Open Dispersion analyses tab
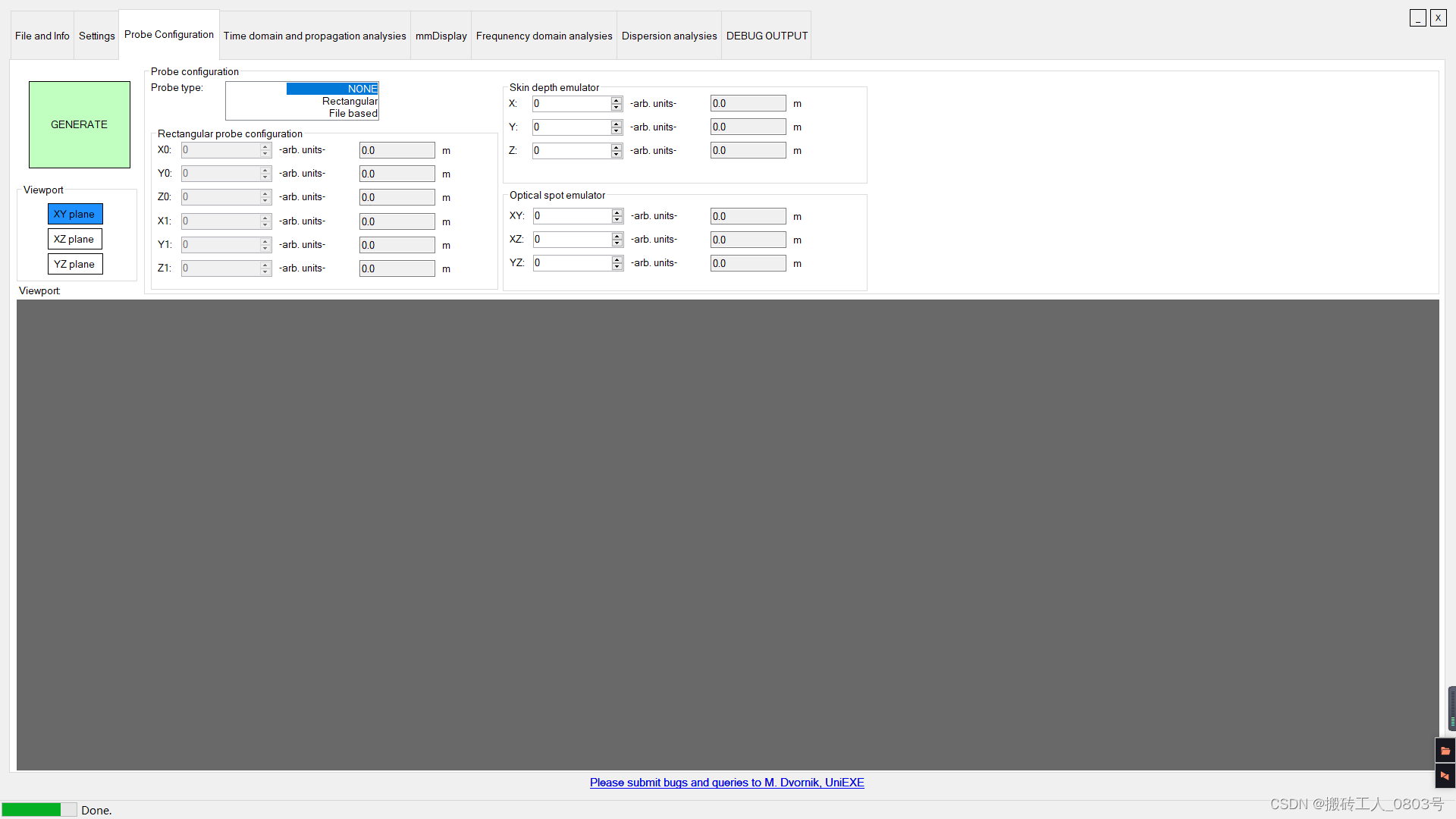Image resolution: width=1456 pixels, height=819 pixels. tap(668, 36)
